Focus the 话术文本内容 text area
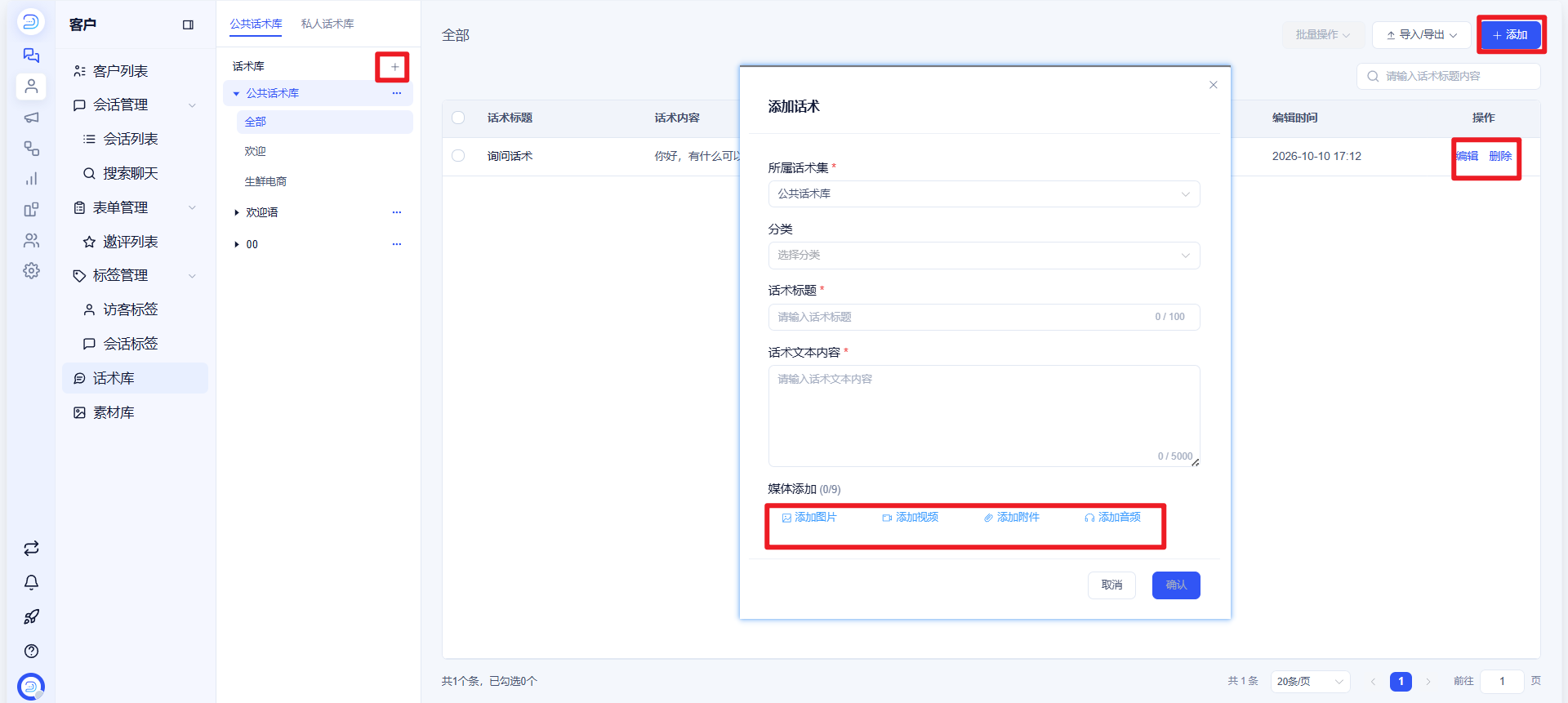 (984, 416)
